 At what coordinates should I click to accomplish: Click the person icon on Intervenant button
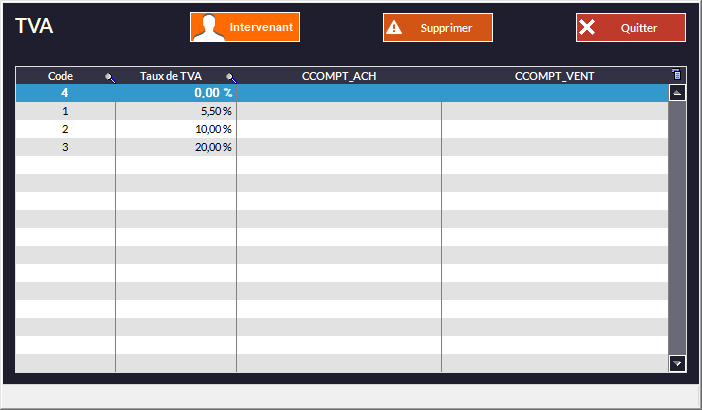[x=208, y=27]
